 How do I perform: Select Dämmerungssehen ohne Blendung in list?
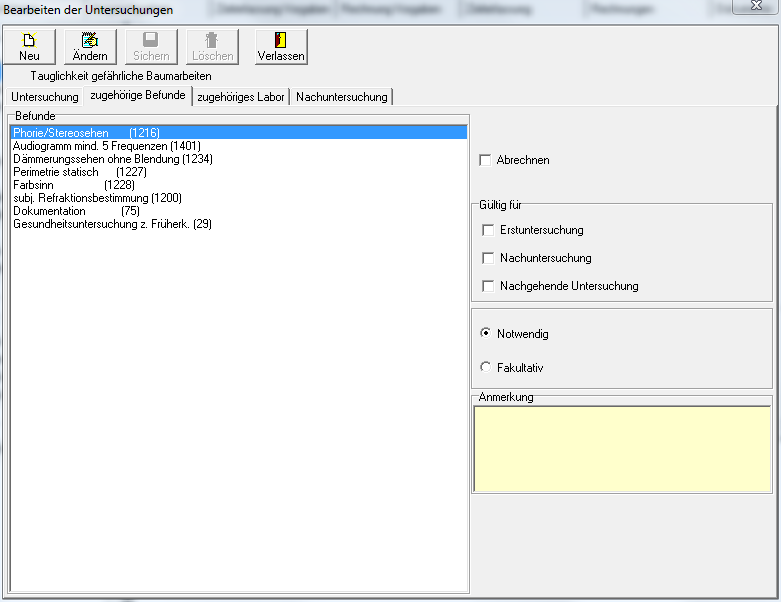tap(112, 159)
